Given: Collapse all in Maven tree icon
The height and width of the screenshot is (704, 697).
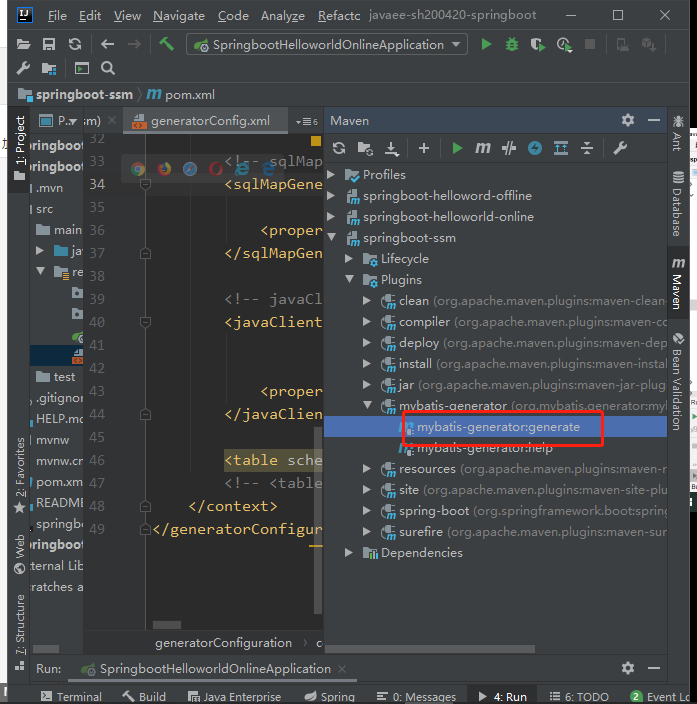Looking at the screenshot, I should [x=587, y=148].
